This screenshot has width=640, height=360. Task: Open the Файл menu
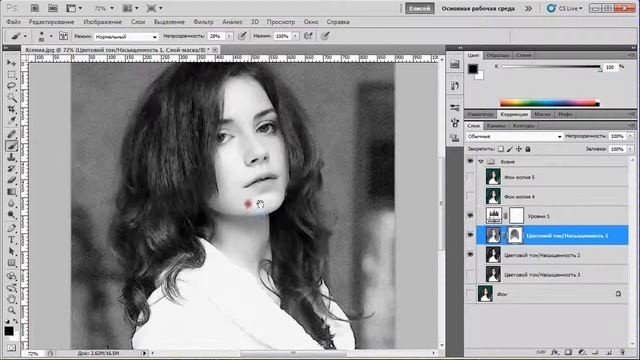tap(13, 22)
